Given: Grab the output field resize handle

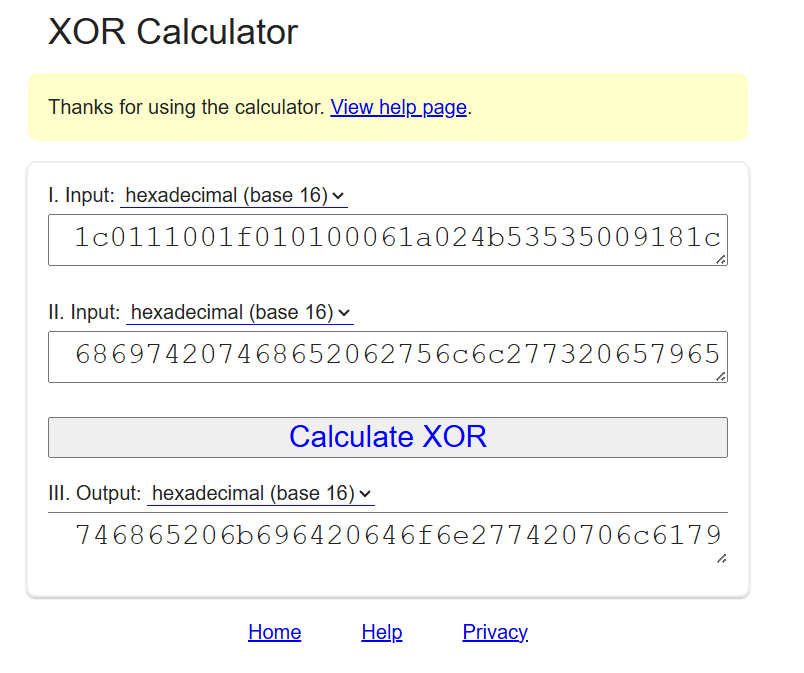Looking at the screenshot, I should (721, 558).
